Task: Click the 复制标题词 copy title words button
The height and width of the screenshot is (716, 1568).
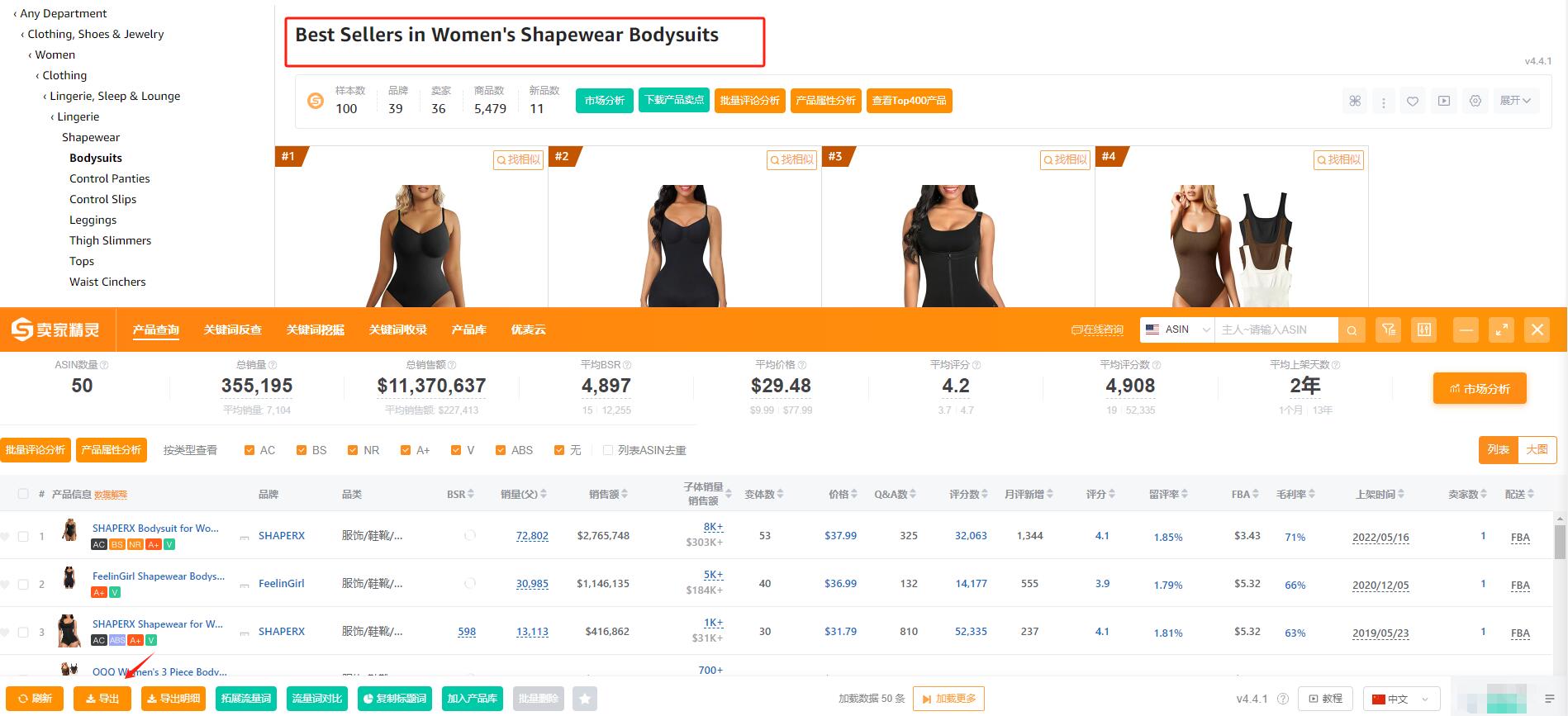Action: (395, 699)
